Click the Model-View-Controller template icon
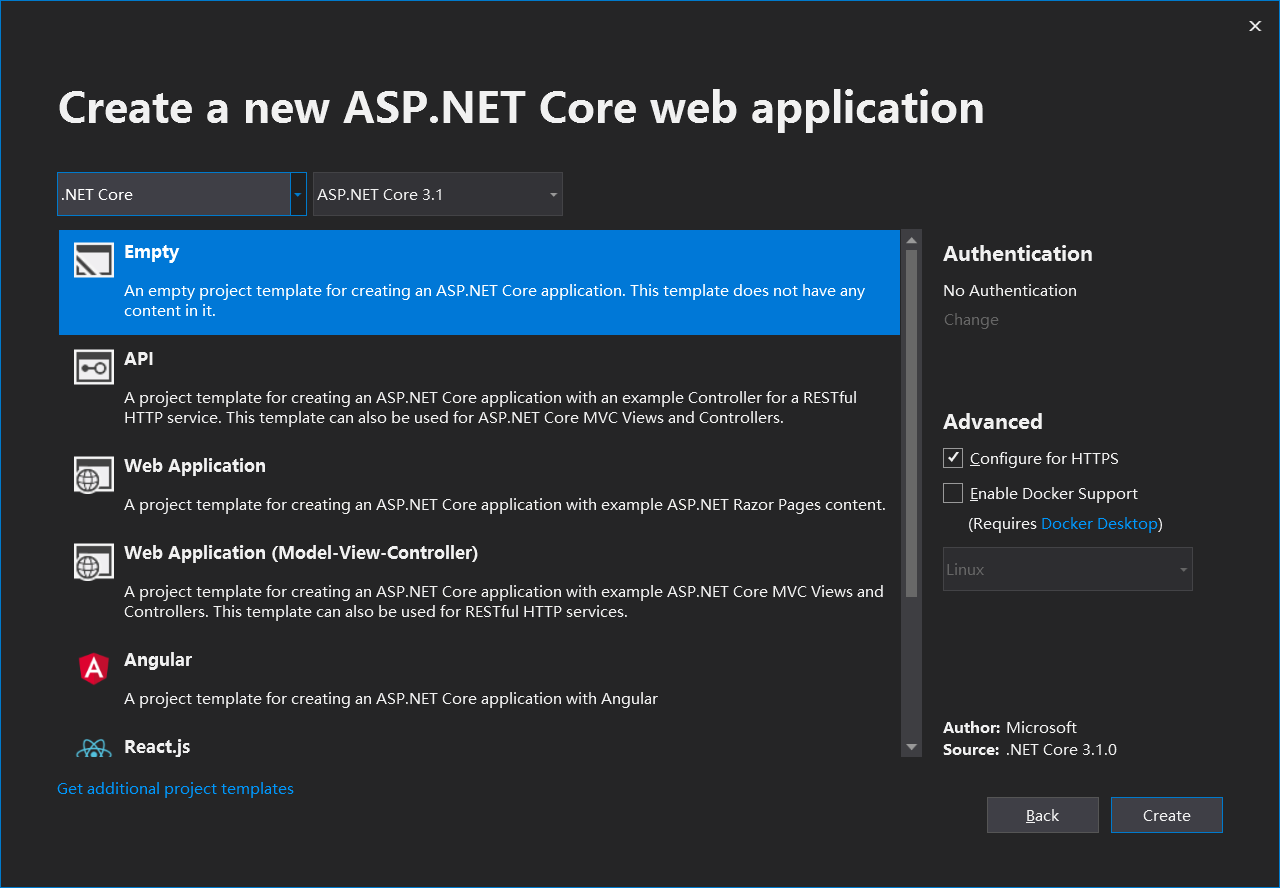The width and height of the screenshot is (1280, 888). 94,561
